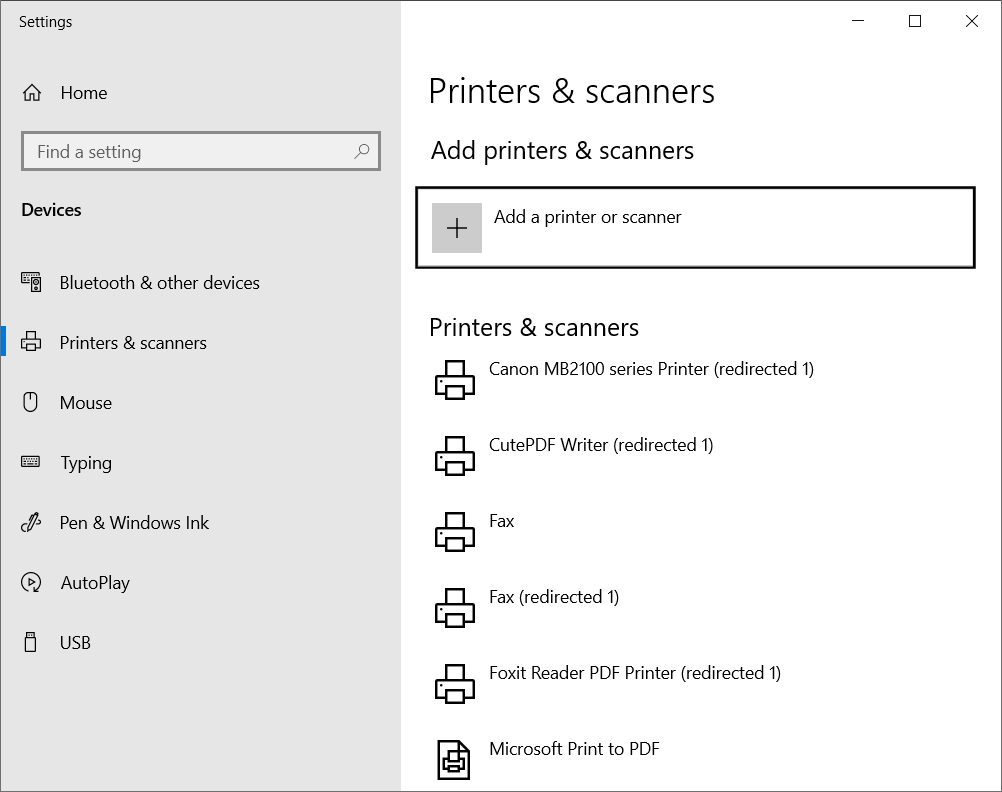Click Add a printer or scanner
1002x792 pixels.
(x=695, y=228)
